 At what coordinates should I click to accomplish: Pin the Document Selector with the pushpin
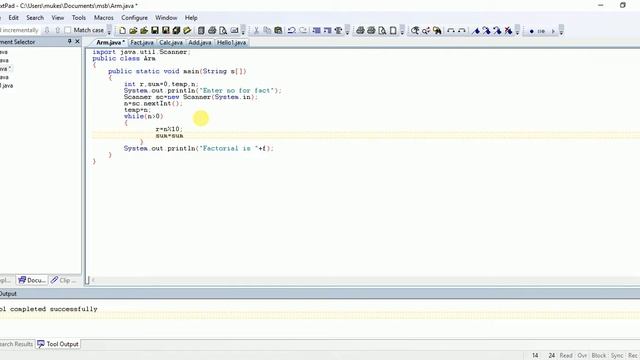(69, 41)
